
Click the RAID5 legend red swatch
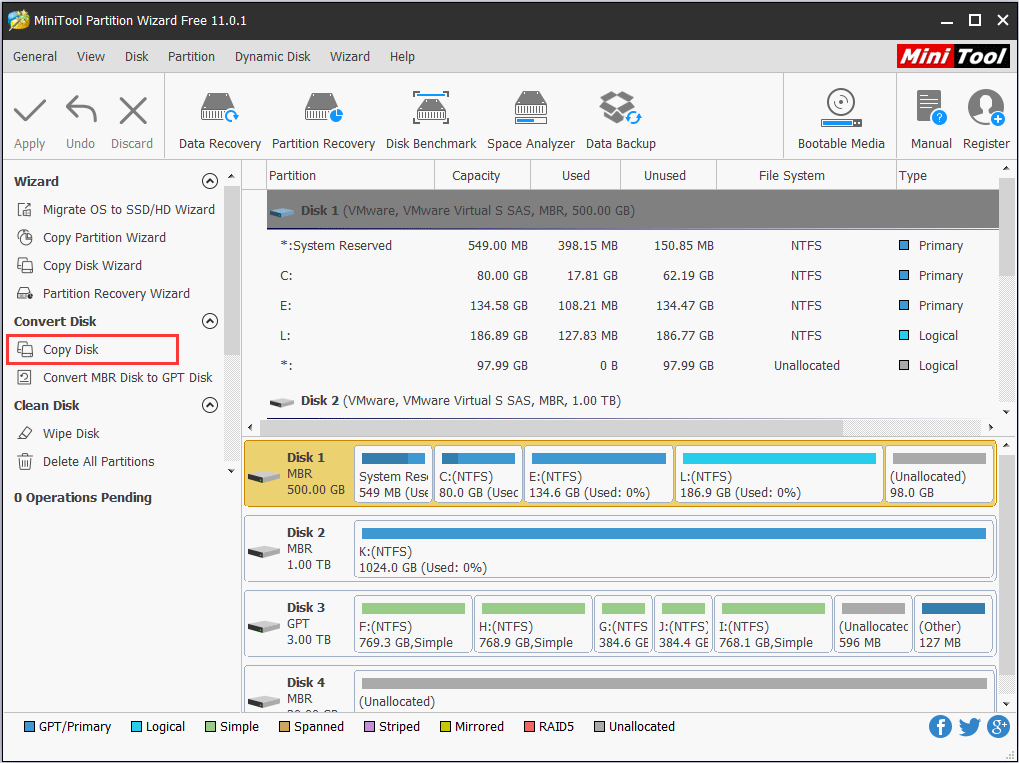coord(529,727)
